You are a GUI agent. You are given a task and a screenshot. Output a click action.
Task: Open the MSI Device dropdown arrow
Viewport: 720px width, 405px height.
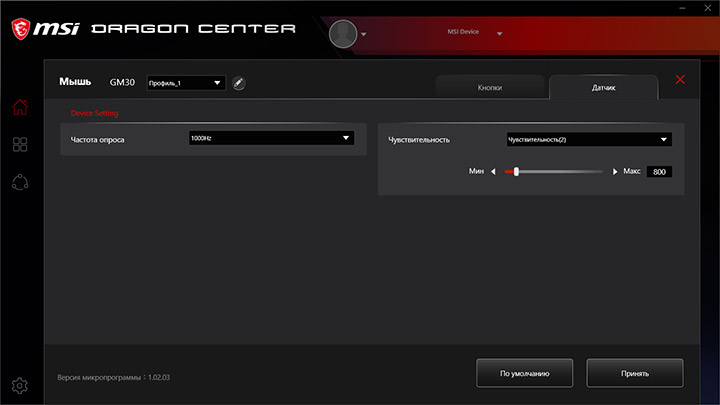pos(500,34)
